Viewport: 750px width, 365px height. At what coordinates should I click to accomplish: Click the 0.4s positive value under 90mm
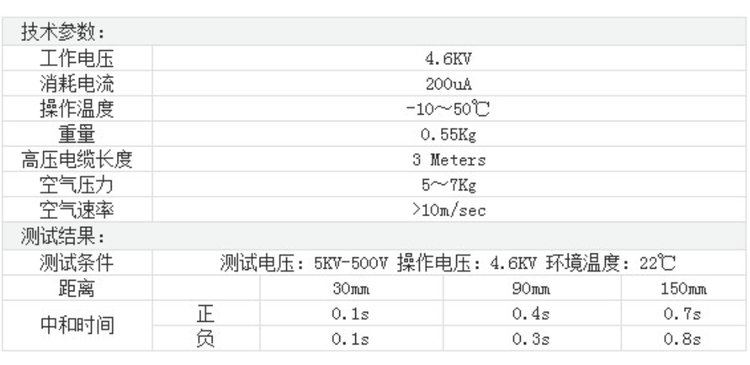tap(531, 314)
